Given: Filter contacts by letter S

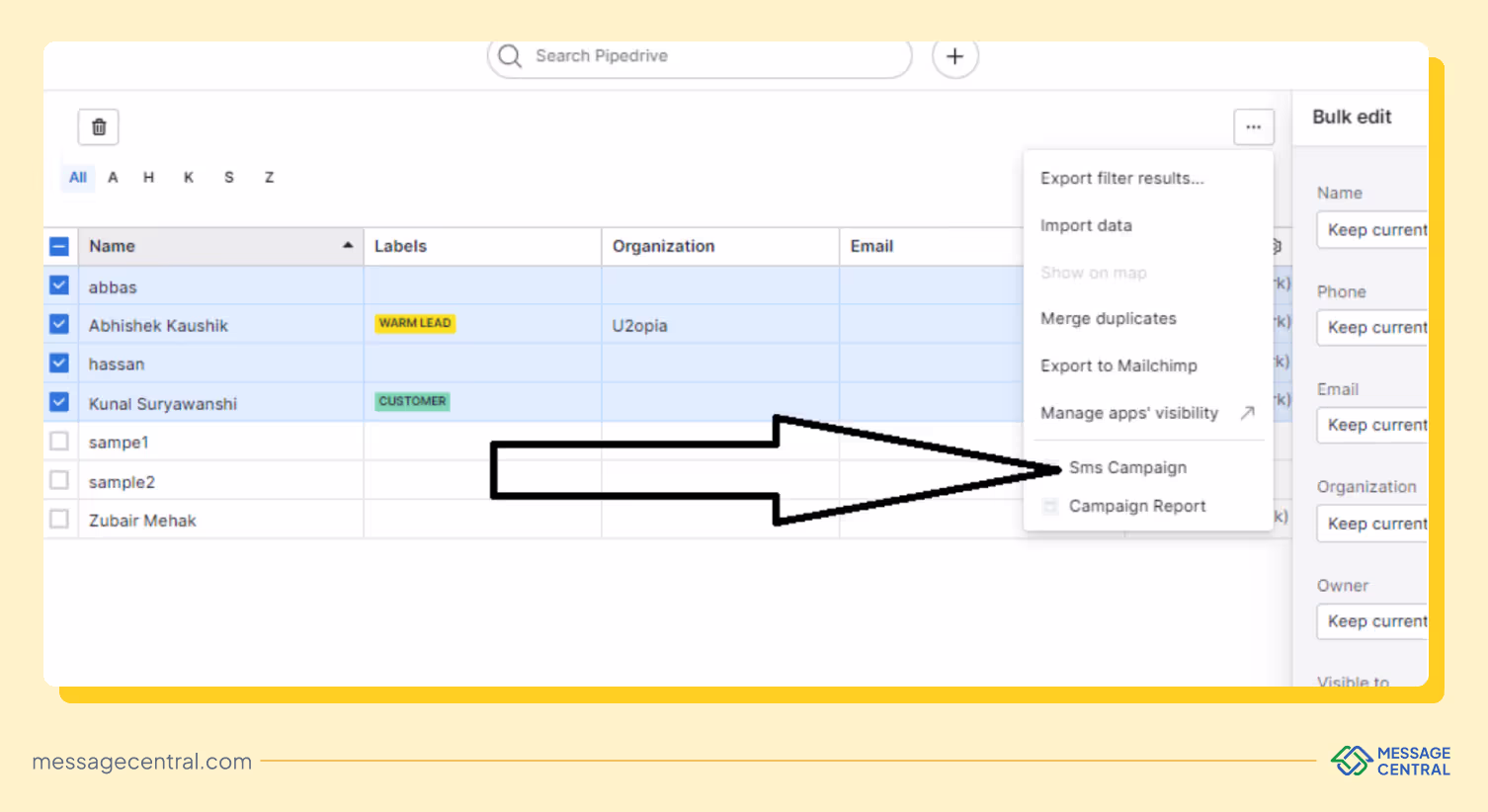Looking at the screenshot, I should (x=229, y=178).
